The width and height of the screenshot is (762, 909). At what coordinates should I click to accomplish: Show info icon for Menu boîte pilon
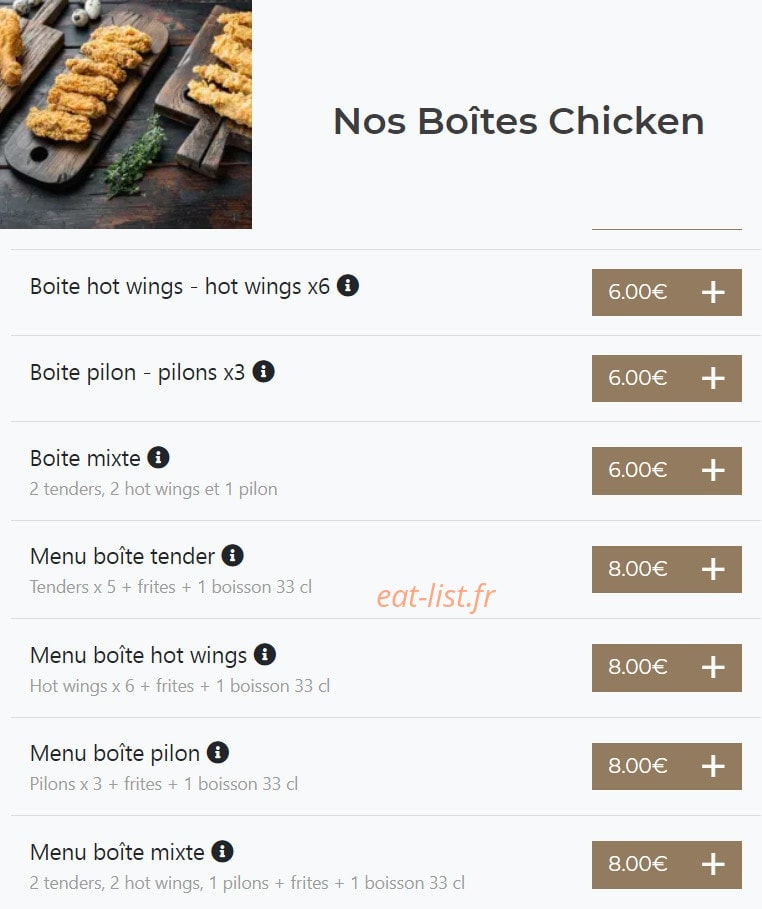coord(218,752)
